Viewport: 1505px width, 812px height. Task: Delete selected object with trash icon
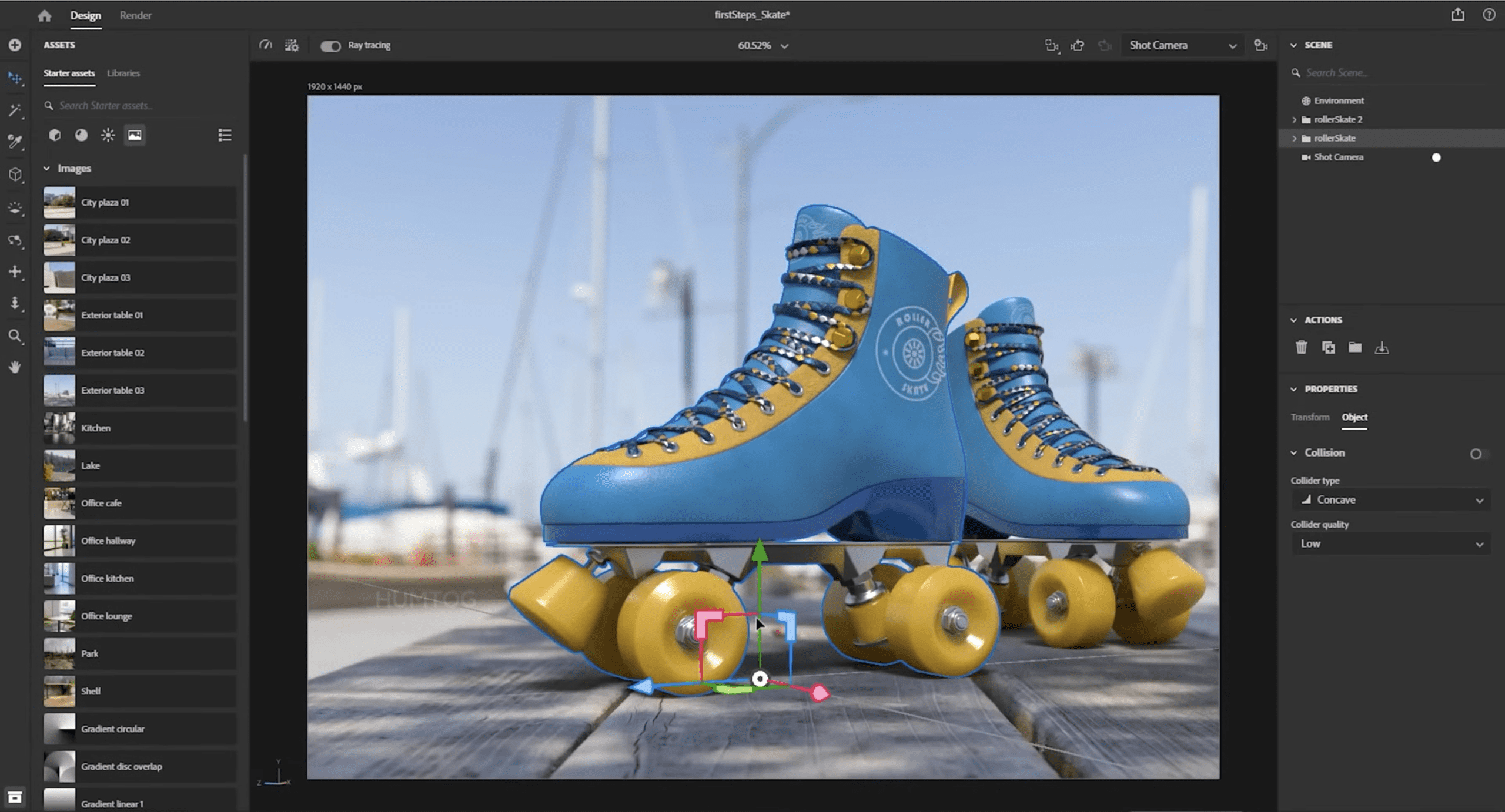click(1301, 348)
